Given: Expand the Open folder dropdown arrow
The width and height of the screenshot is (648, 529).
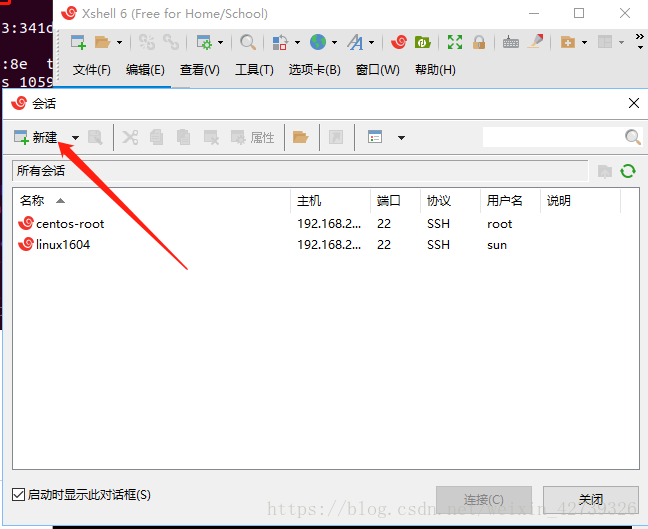Looking at the screenshot, I should point(119,42).
